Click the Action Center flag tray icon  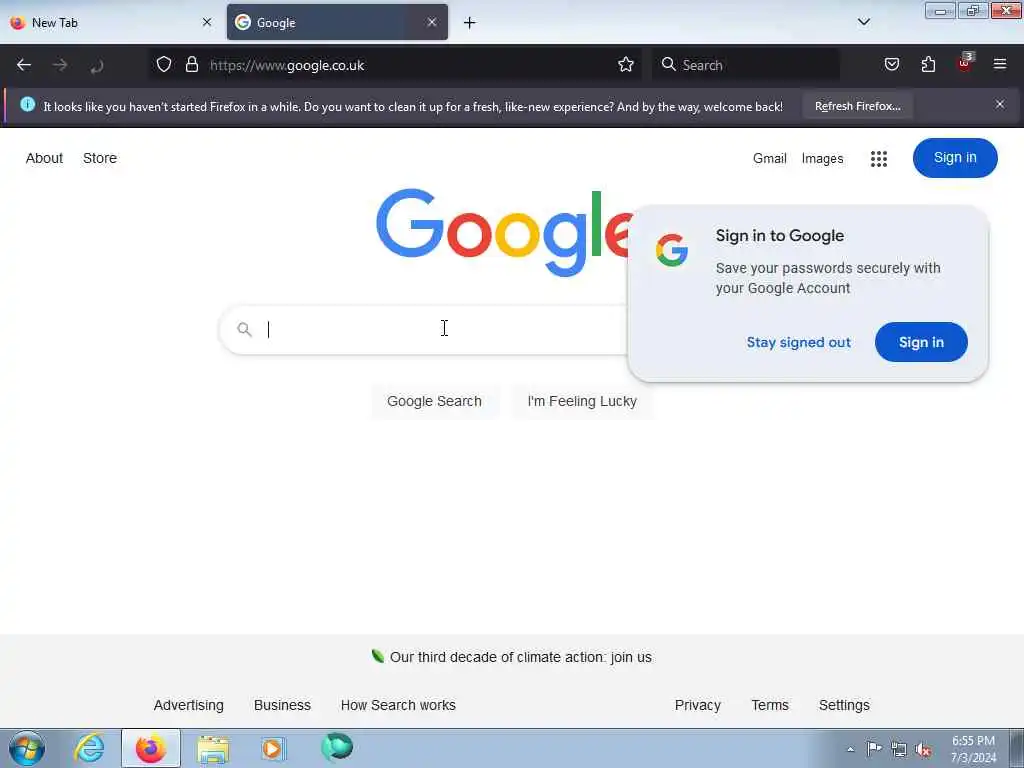click(874, 748)
